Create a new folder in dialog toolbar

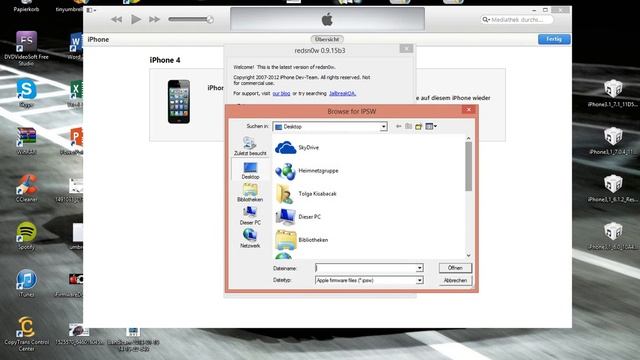[x=418, y=127]
